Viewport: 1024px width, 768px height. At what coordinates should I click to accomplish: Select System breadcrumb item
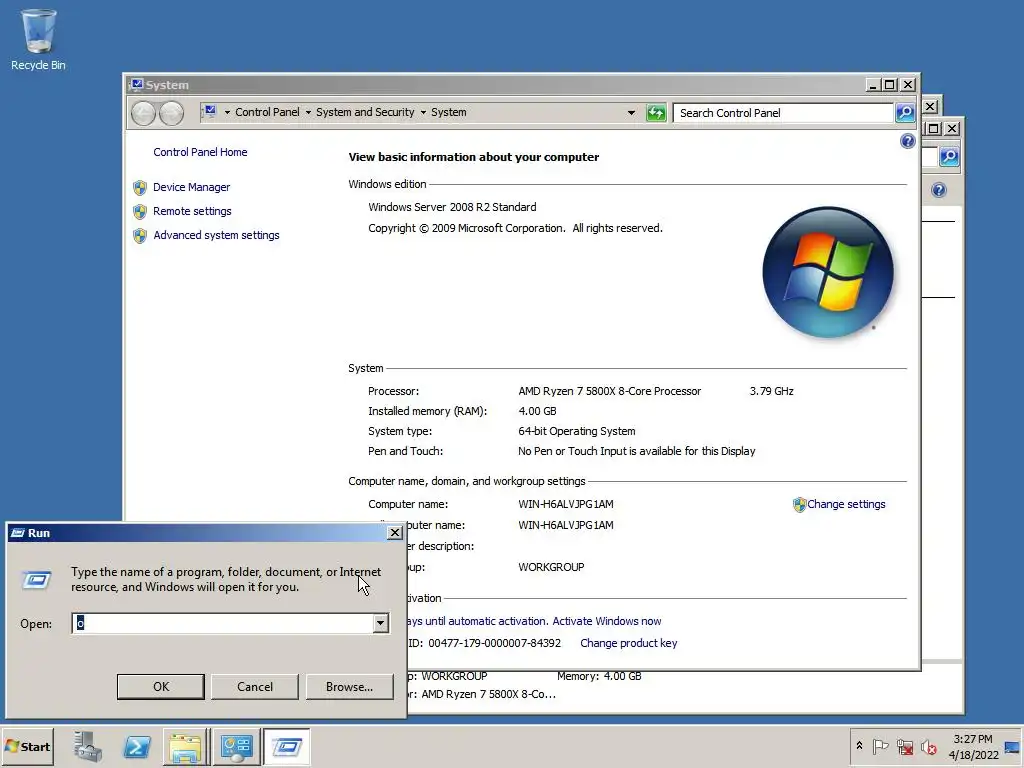coord(449,112)
